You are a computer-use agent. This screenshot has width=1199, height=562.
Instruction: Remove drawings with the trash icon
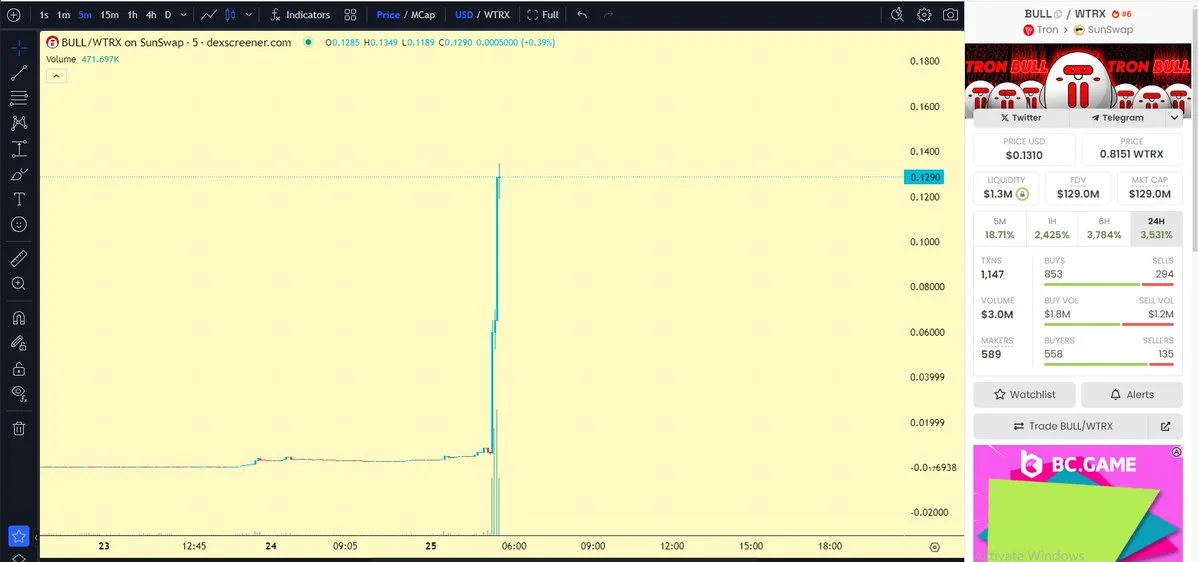19,428
